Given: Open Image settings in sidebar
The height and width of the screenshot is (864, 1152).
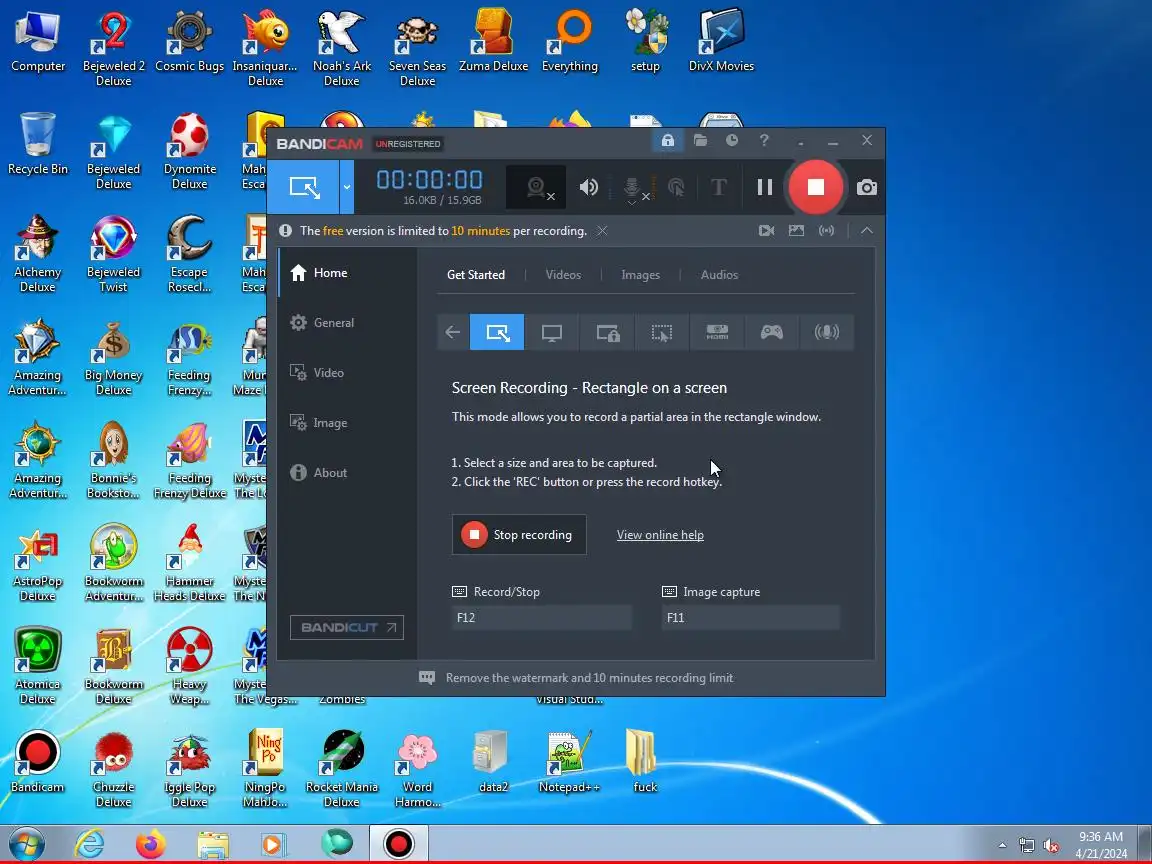Looking at the screenshot, I should coord(348,422).
